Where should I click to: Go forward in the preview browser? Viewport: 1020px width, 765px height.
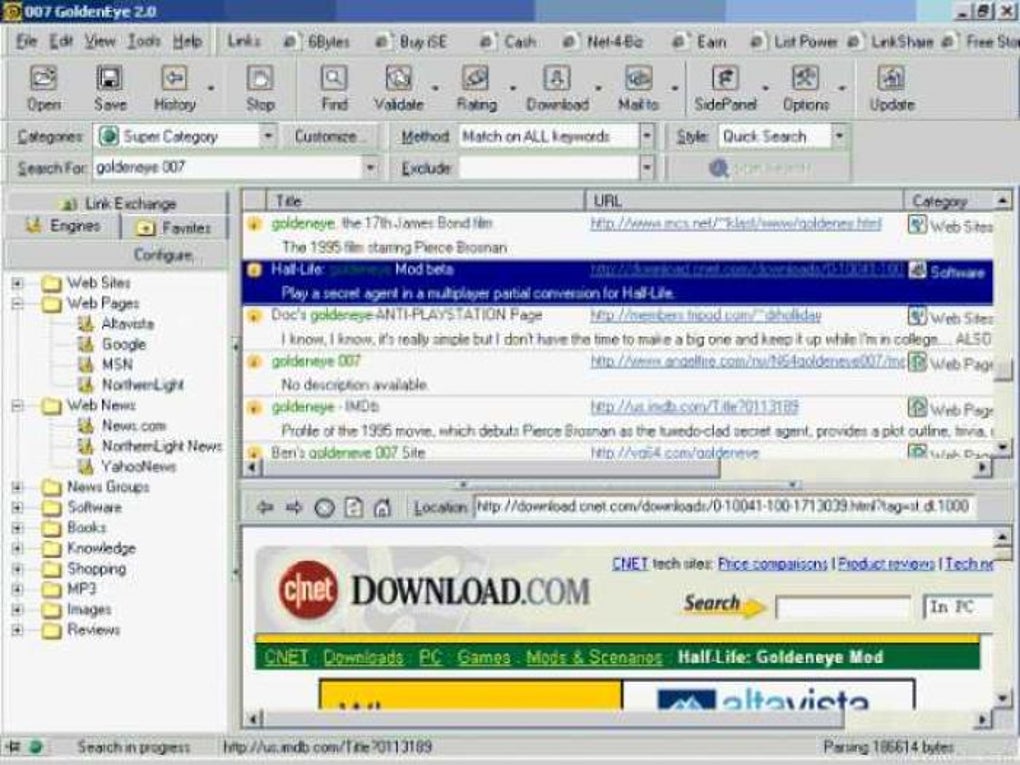(294, 507)
